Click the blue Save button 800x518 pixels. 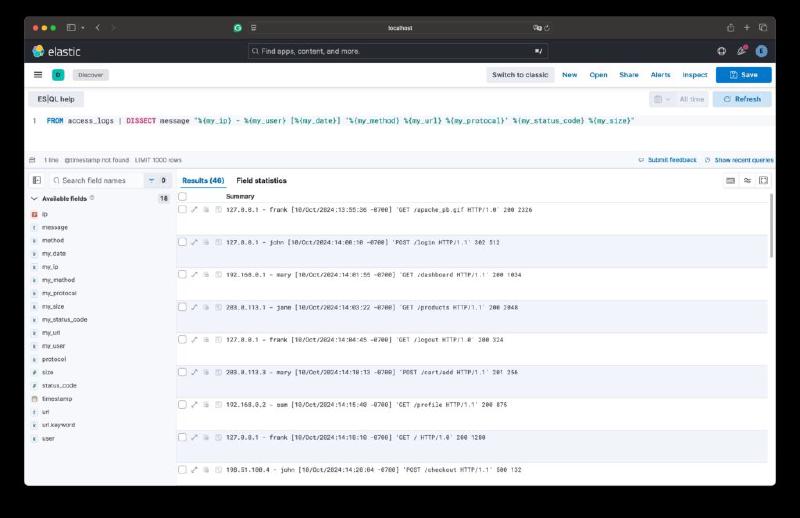point(743,75)
